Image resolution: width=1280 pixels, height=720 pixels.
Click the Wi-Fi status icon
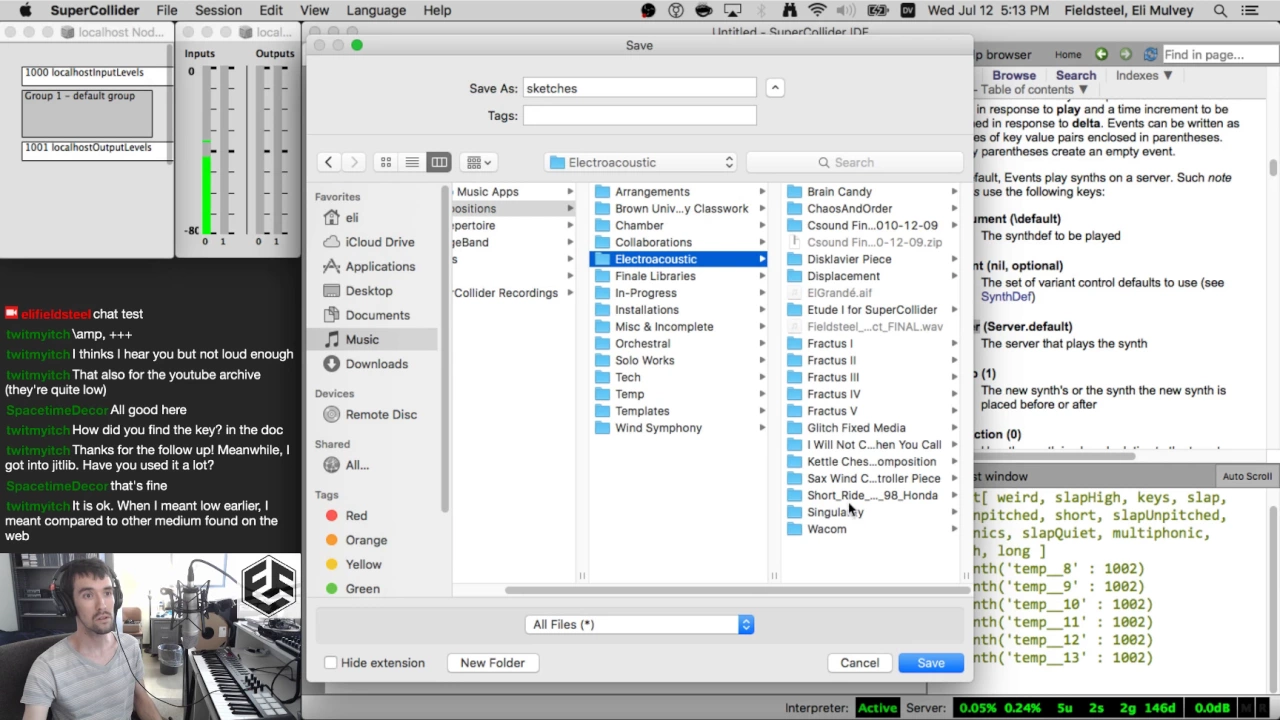[x=817, y=10]
